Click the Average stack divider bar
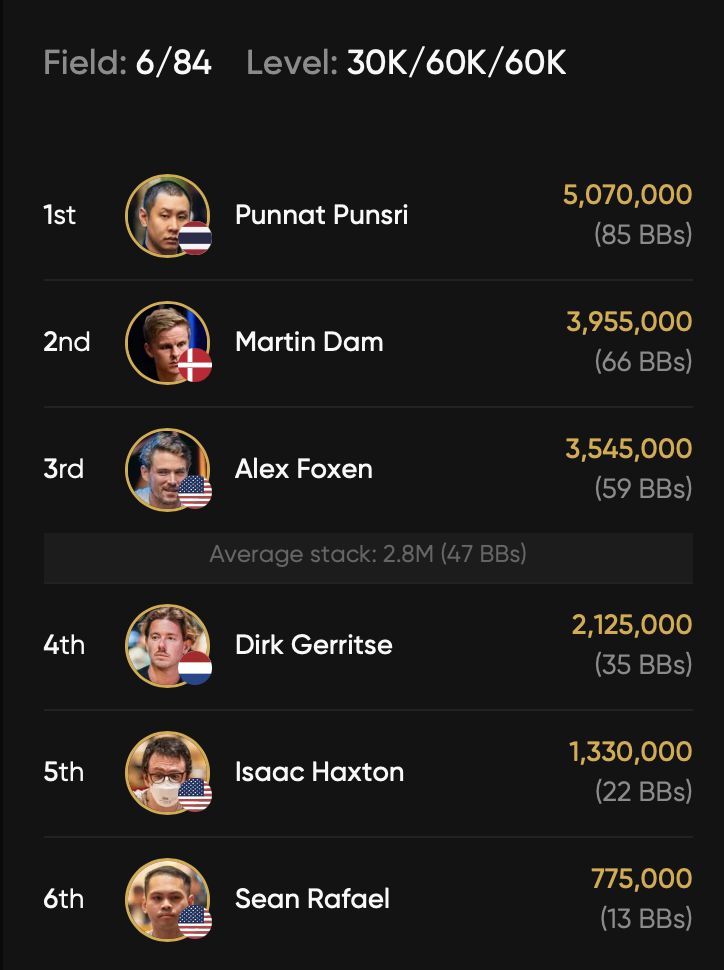 pyautogui.click(x=368, y=554)
